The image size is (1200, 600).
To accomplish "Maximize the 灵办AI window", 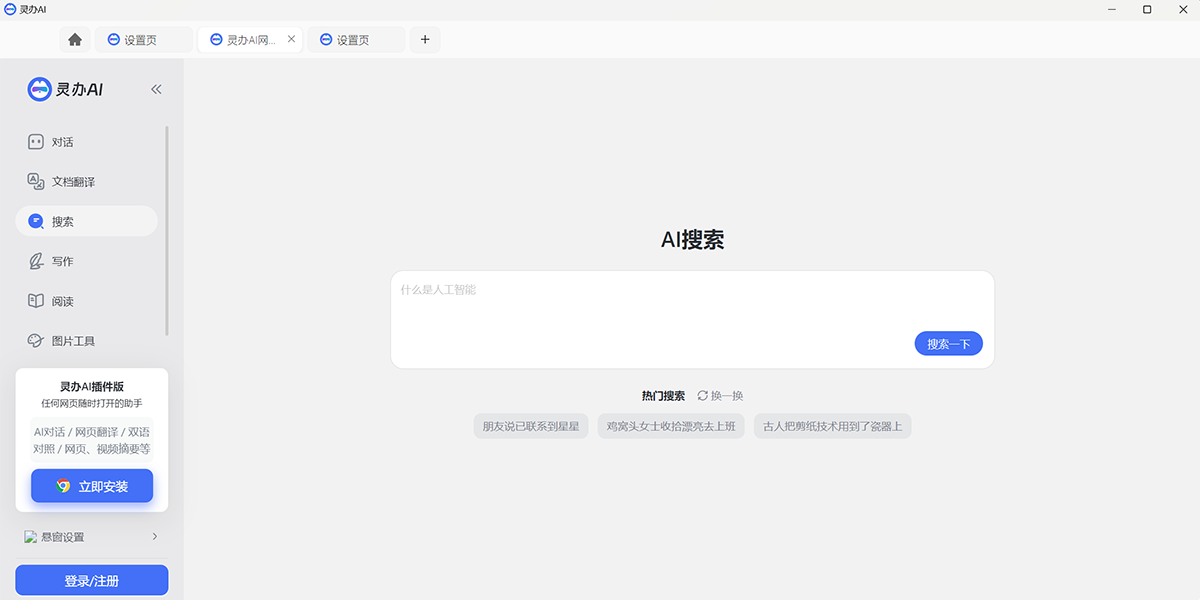I will (1147, 9).
